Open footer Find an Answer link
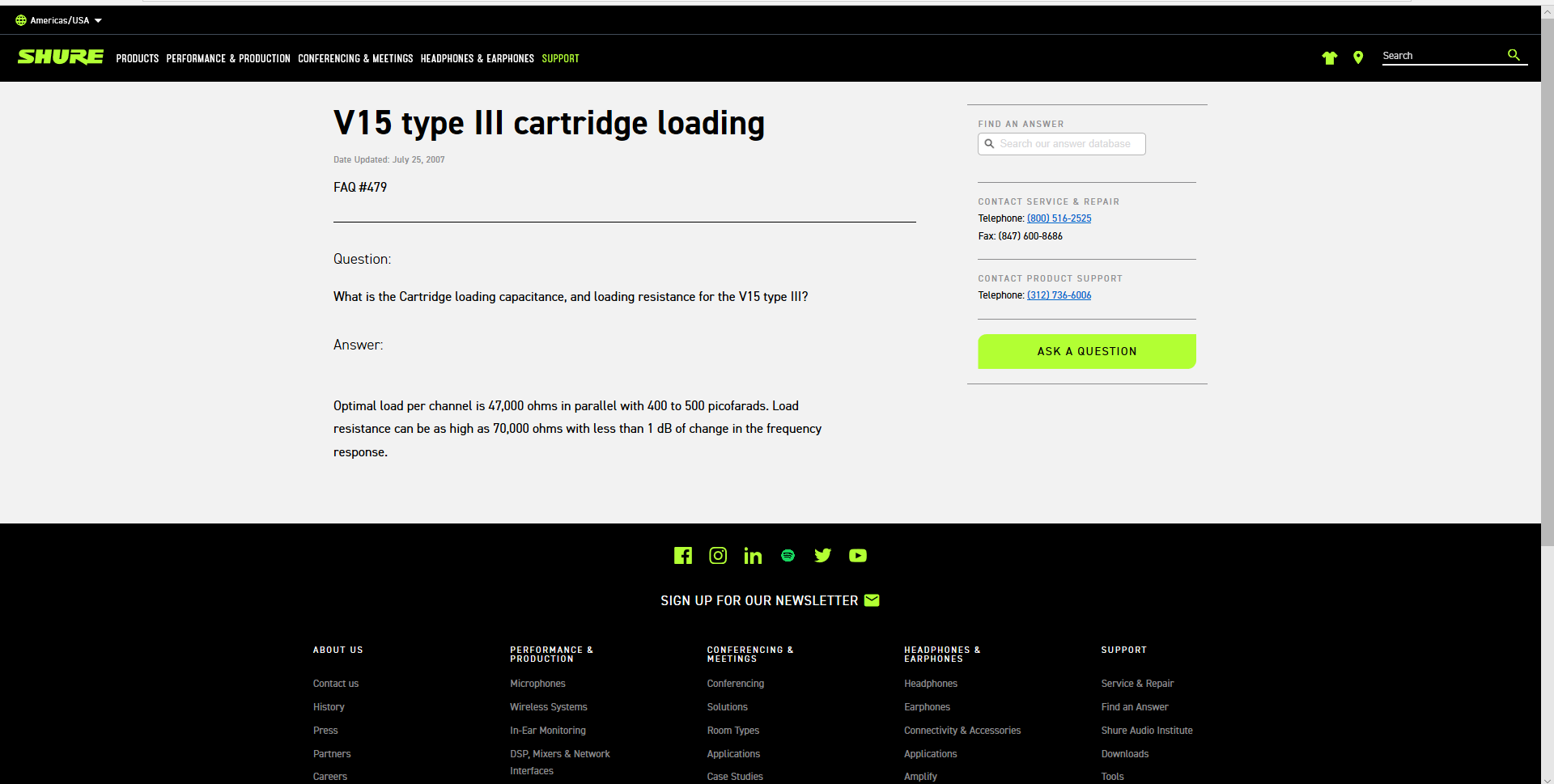 [1135, 707]
